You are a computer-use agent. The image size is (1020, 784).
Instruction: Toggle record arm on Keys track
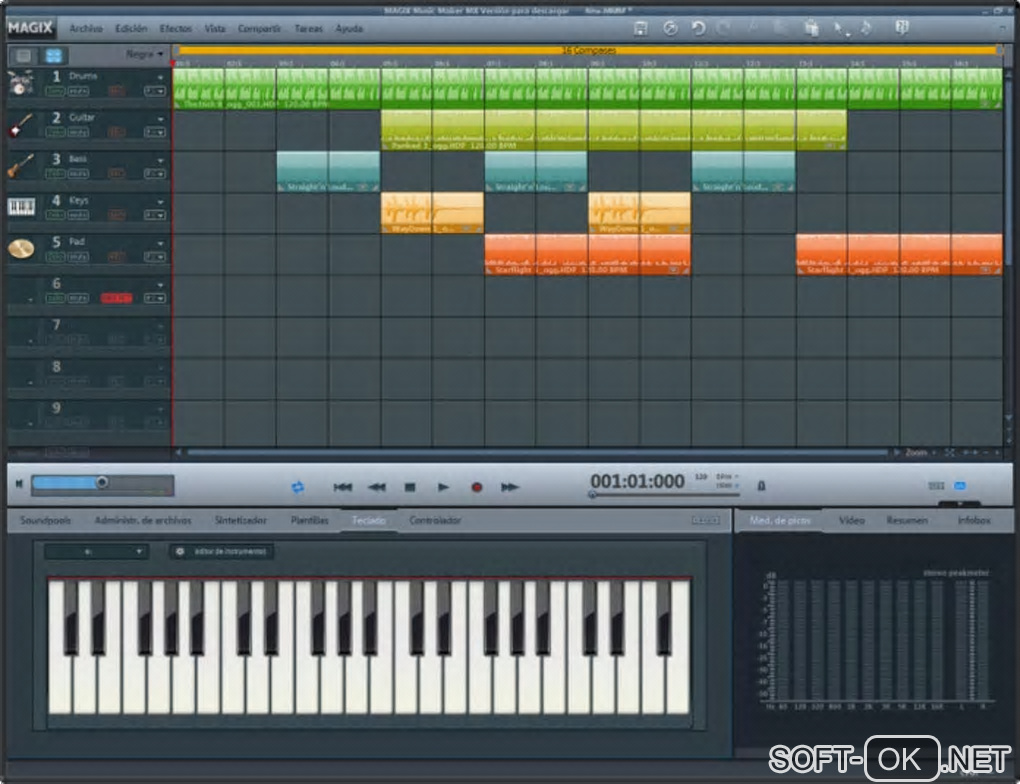pos(116,215)
